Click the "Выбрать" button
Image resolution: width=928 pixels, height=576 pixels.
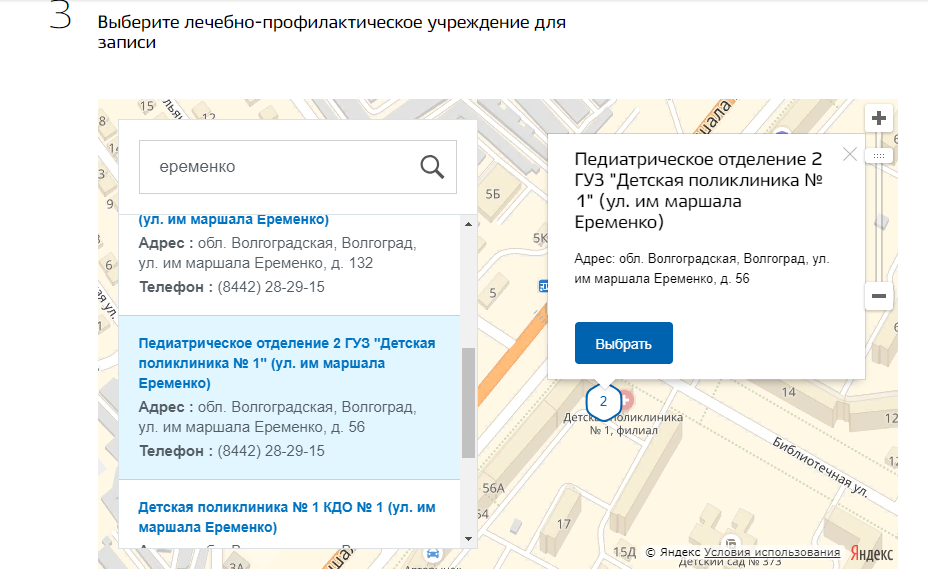click(x=624, y=343)
